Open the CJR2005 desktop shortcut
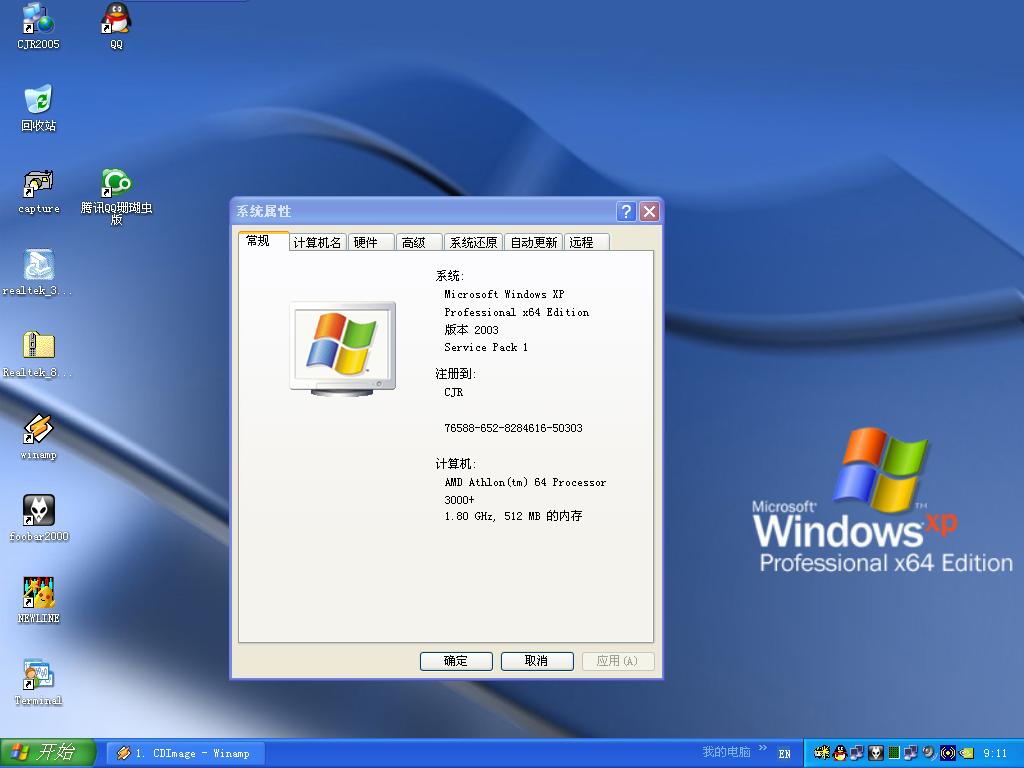This screenshot has height=768, width=1024. coord(38,26)
